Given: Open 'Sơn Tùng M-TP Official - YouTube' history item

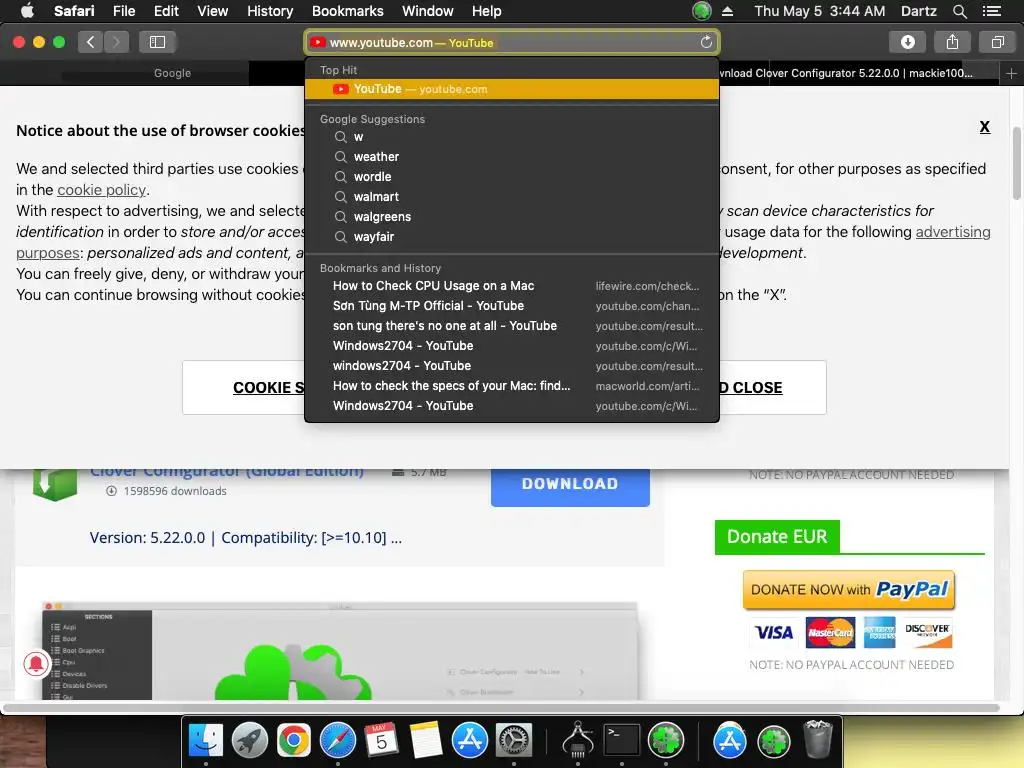Looking at the screenshot, I should coord(512,306).
